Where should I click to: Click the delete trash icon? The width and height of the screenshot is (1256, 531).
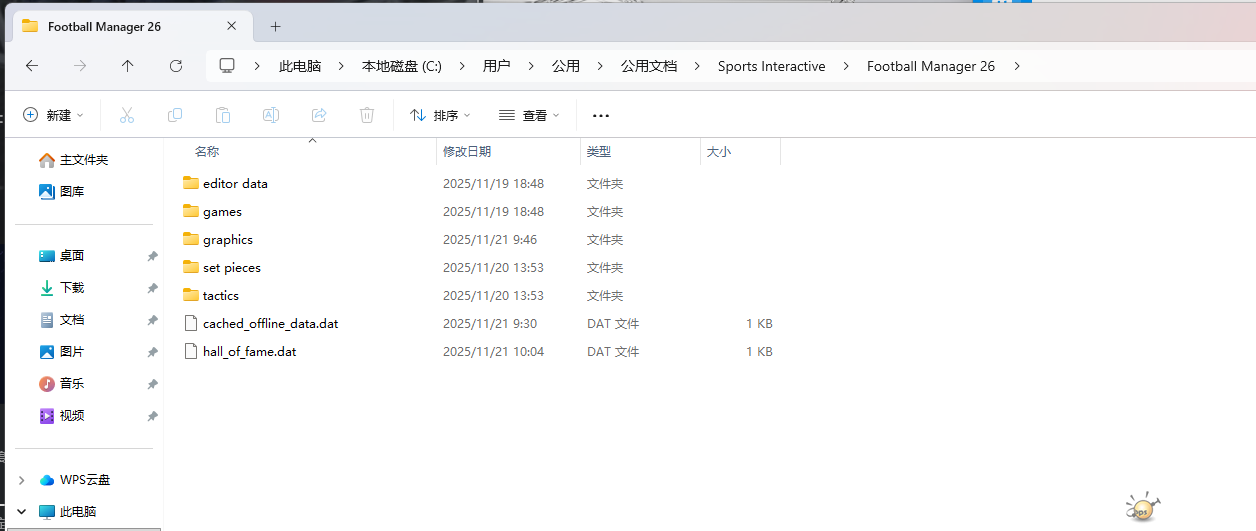[367, 115]
